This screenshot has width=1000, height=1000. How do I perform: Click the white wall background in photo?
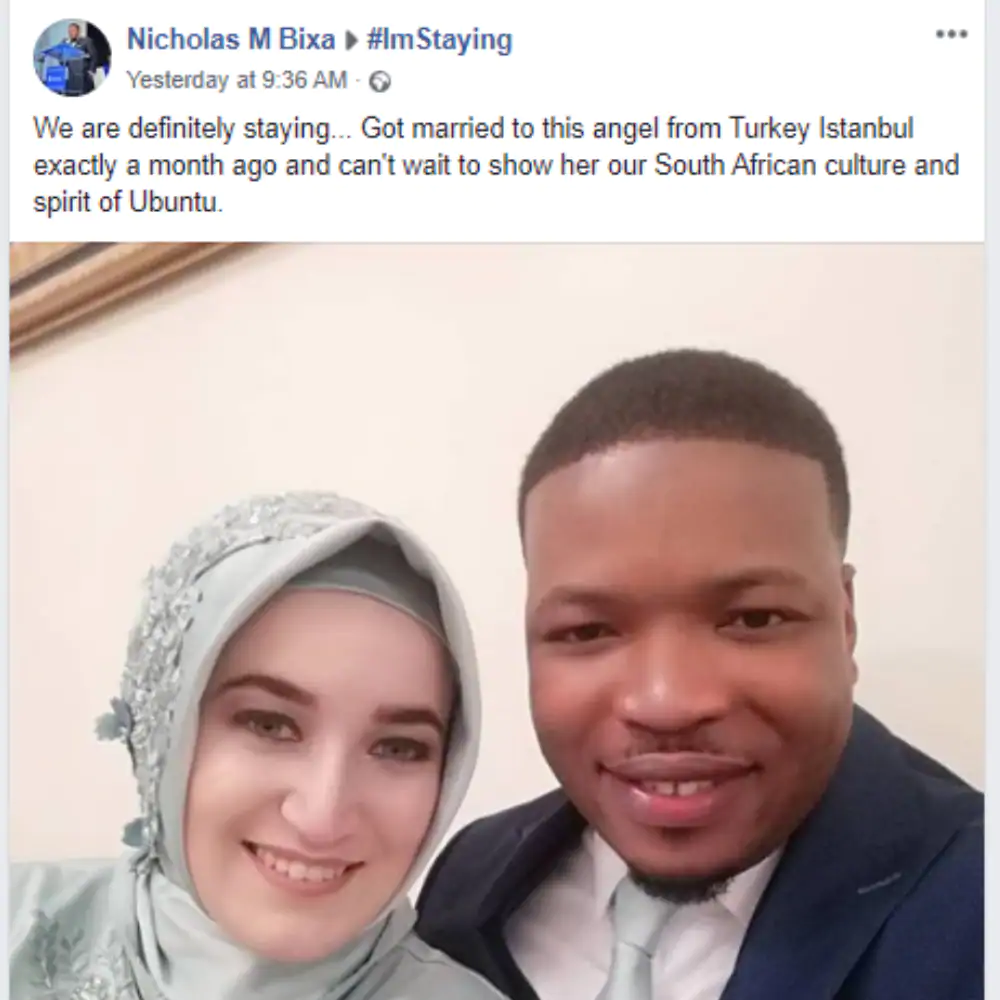383,383
